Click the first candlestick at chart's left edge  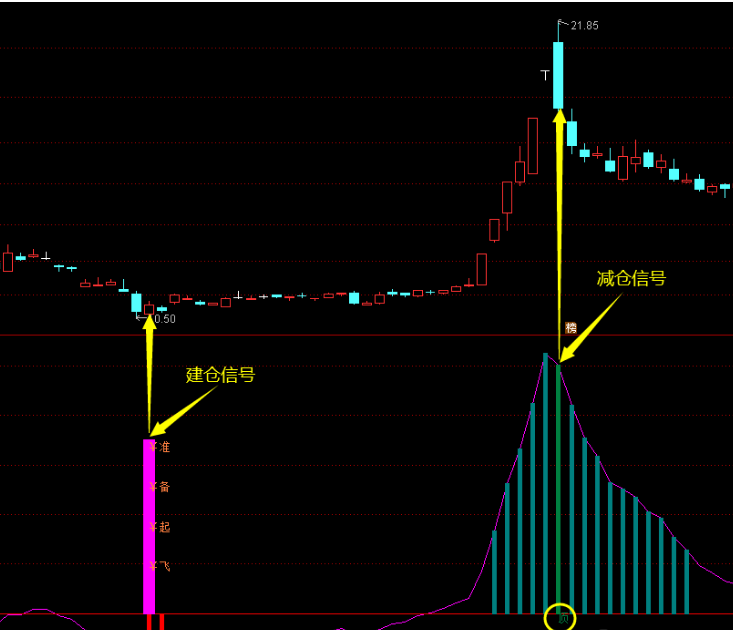point(8,261)
